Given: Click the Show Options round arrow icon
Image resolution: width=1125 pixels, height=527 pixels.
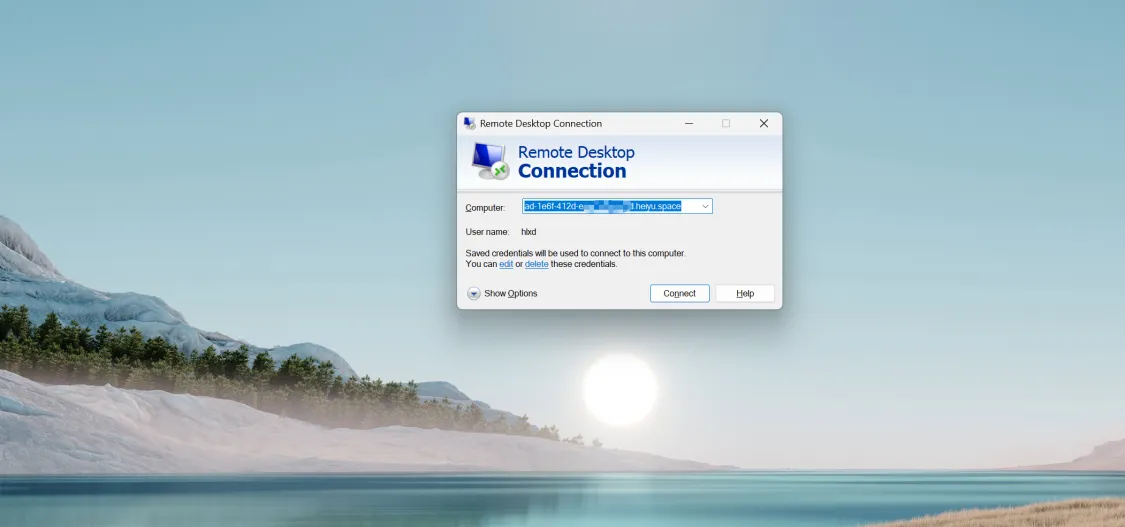Looking at the screenshot, I should click(474, 293).
